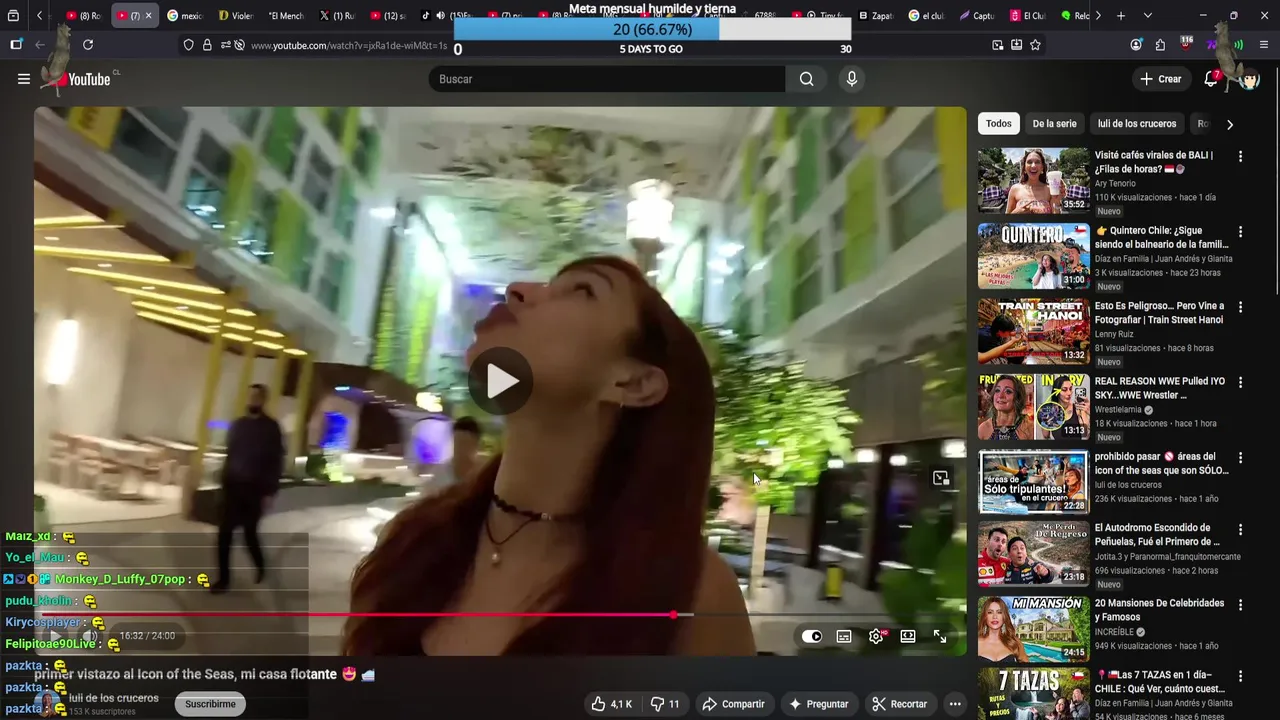Open options for Las 7 TAZAS video
Screen dimensions: 1280x720
(1240, 676)
